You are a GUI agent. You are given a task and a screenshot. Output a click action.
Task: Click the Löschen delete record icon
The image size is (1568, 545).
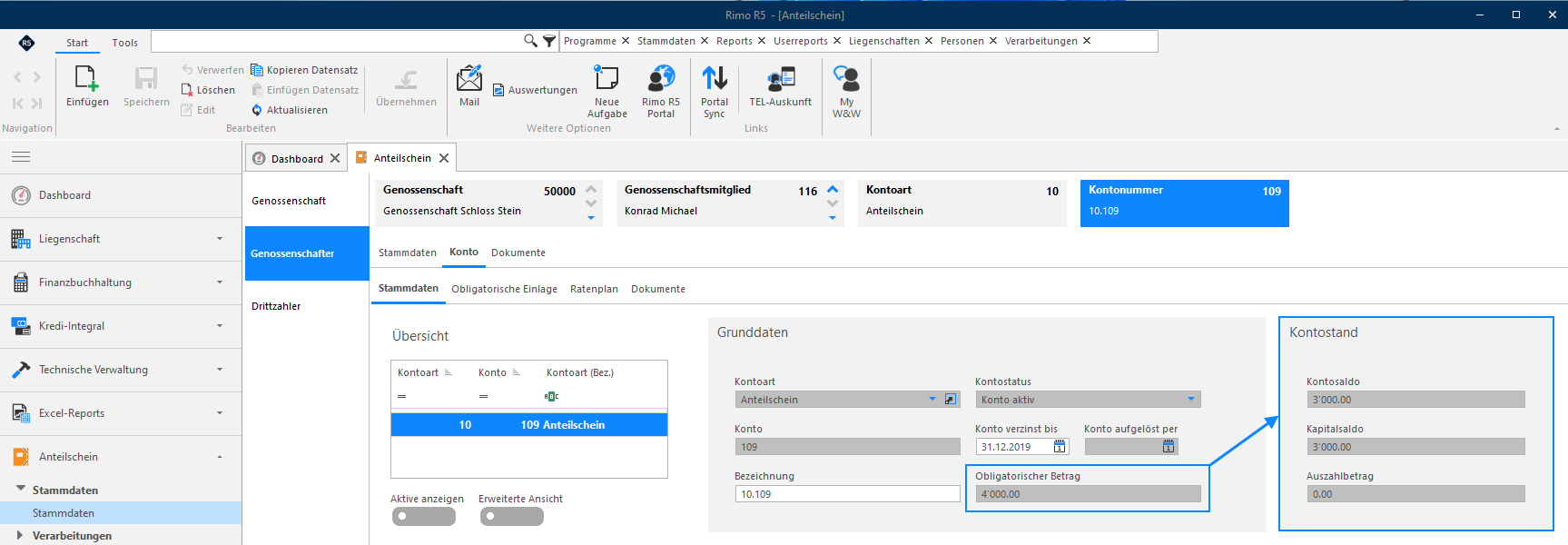click(187, 90)
